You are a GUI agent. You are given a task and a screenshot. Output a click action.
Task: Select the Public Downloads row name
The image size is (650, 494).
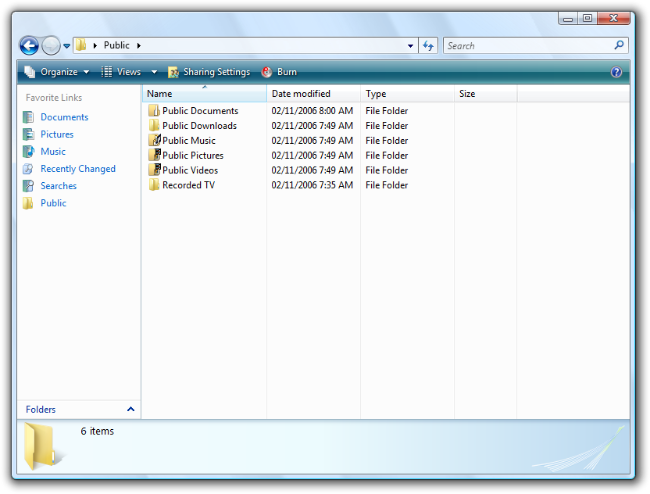coord(199,126)
